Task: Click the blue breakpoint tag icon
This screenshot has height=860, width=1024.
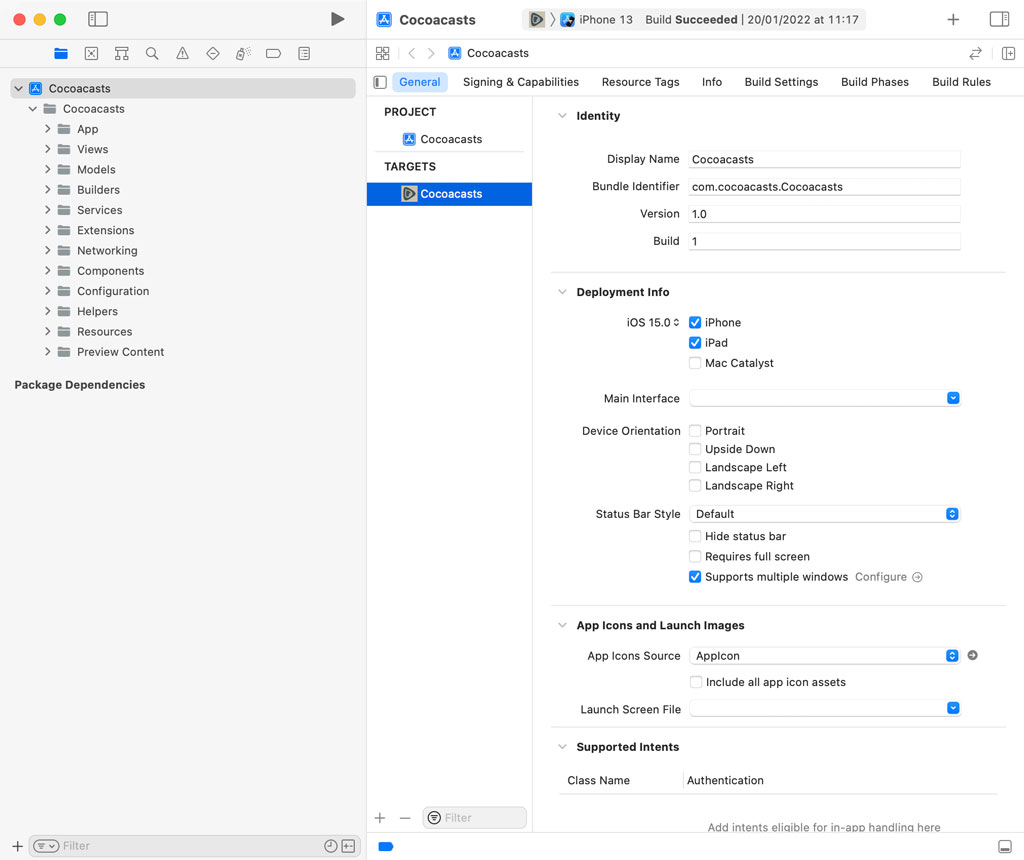Action: (386, 846)
